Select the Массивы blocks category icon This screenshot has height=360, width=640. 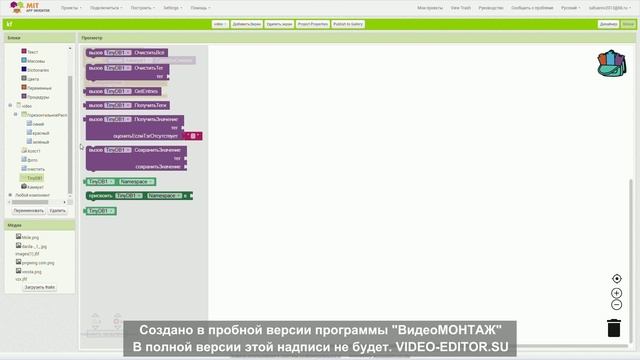(x=24, y=60)
